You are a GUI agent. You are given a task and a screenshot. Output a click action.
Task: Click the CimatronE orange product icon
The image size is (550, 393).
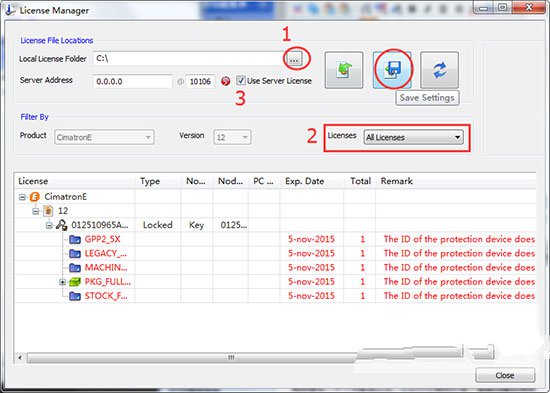pyautogui.click(x=34, y=197)
